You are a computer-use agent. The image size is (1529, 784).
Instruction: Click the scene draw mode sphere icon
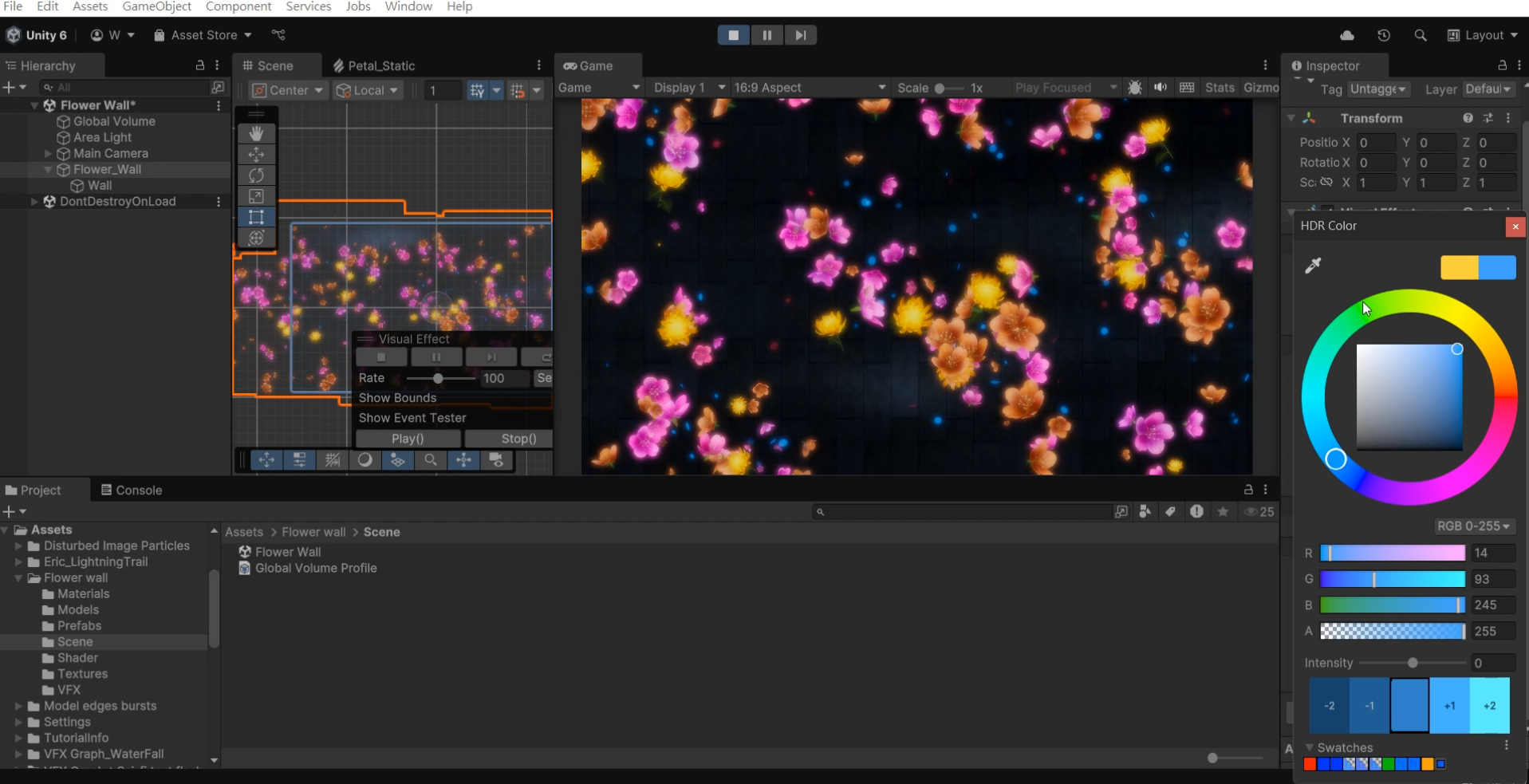[365, 460]
